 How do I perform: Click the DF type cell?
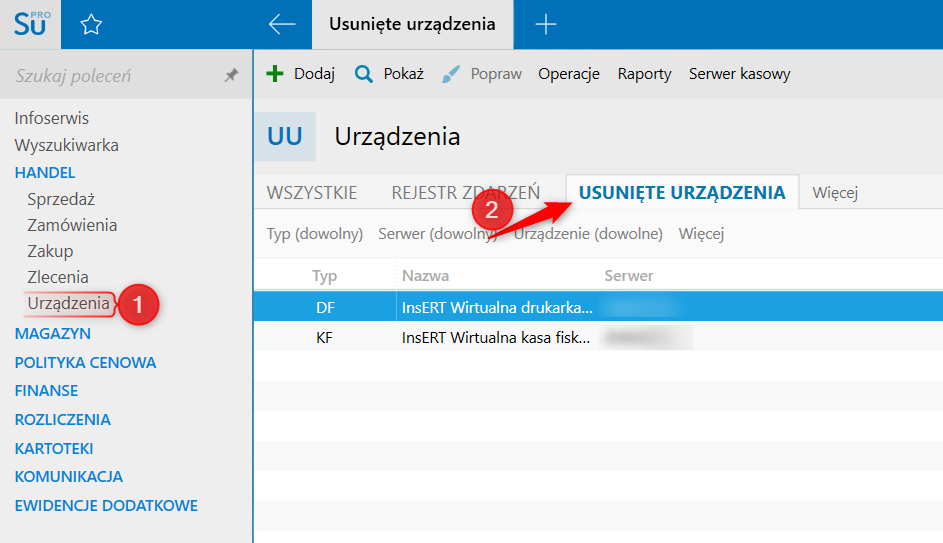pyautogui.click(x=325, y=307)
